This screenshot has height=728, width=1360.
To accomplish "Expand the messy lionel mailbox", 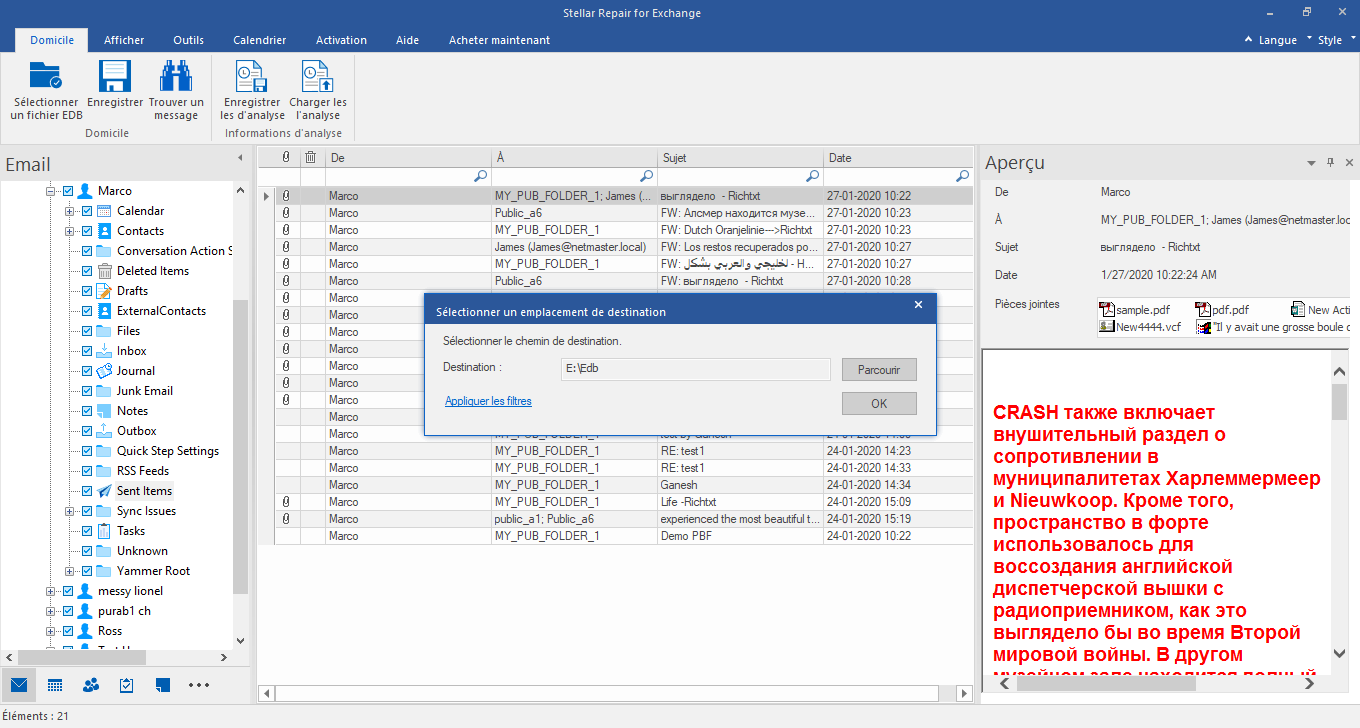I will pos(51,591).
